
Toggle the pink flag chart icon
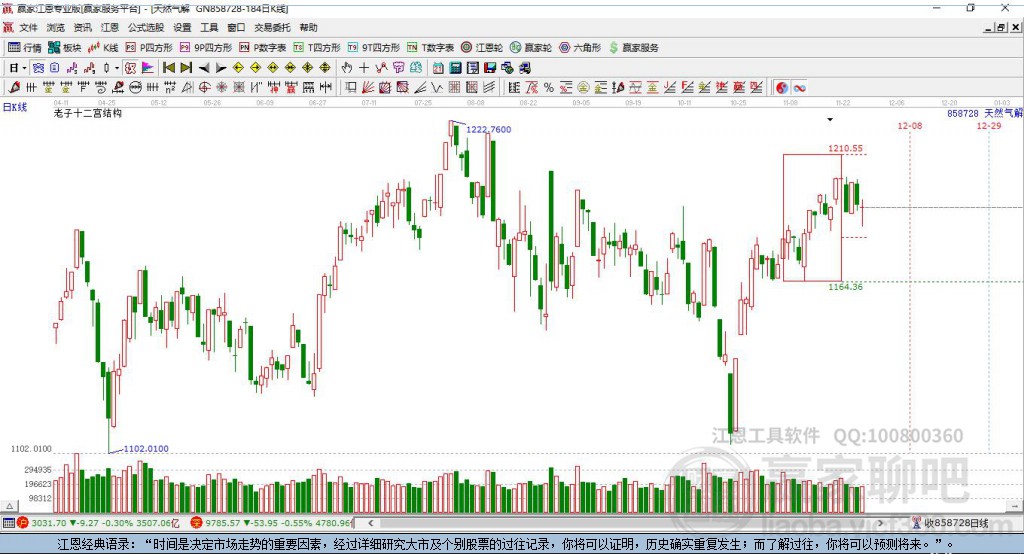[148, 68]
